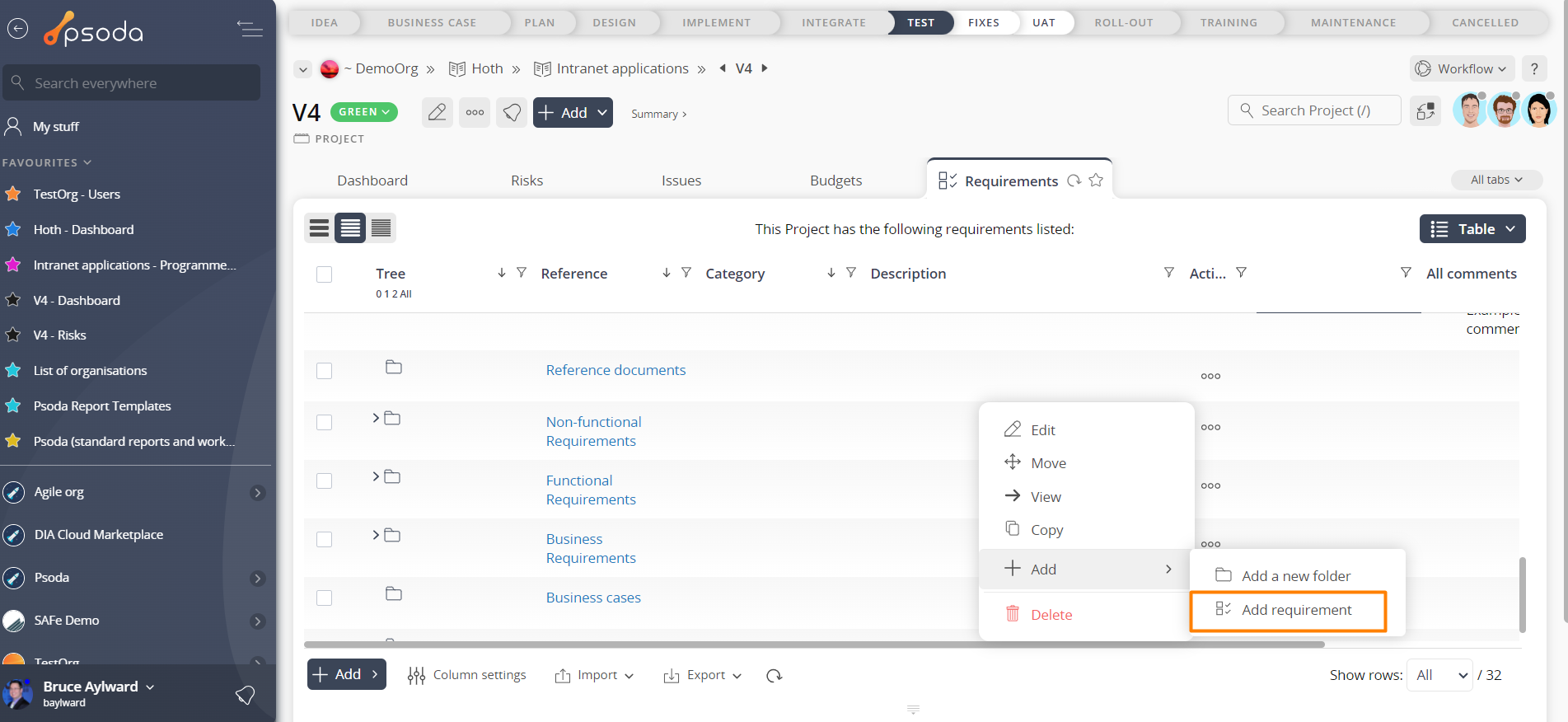Screen dimensions: 1568x722
Task: Filter the Description column using funnel icon
Action: click(x=1168, y=273)
